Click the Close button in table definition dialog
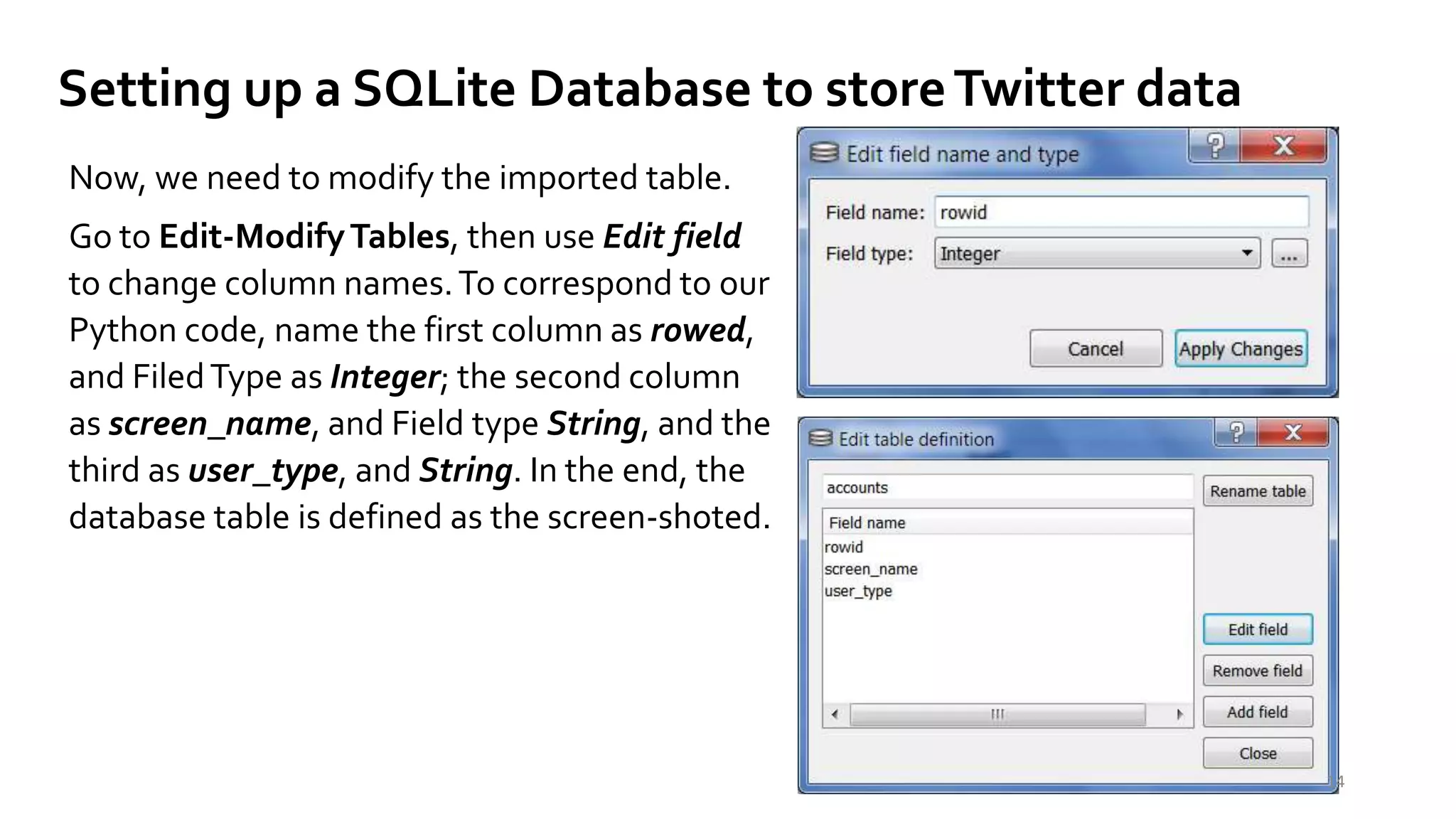 1258,753
